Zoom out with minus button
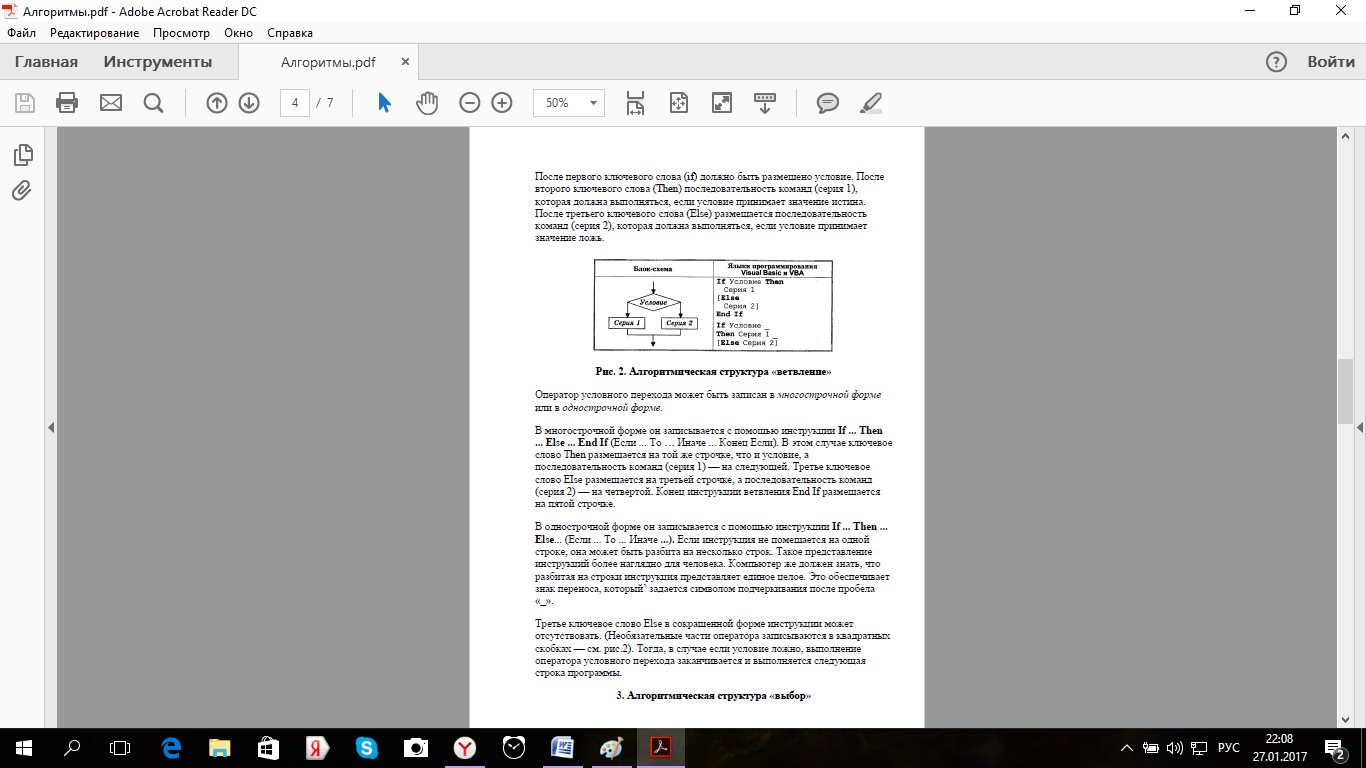1366x768 pixels. coord(470,103)
